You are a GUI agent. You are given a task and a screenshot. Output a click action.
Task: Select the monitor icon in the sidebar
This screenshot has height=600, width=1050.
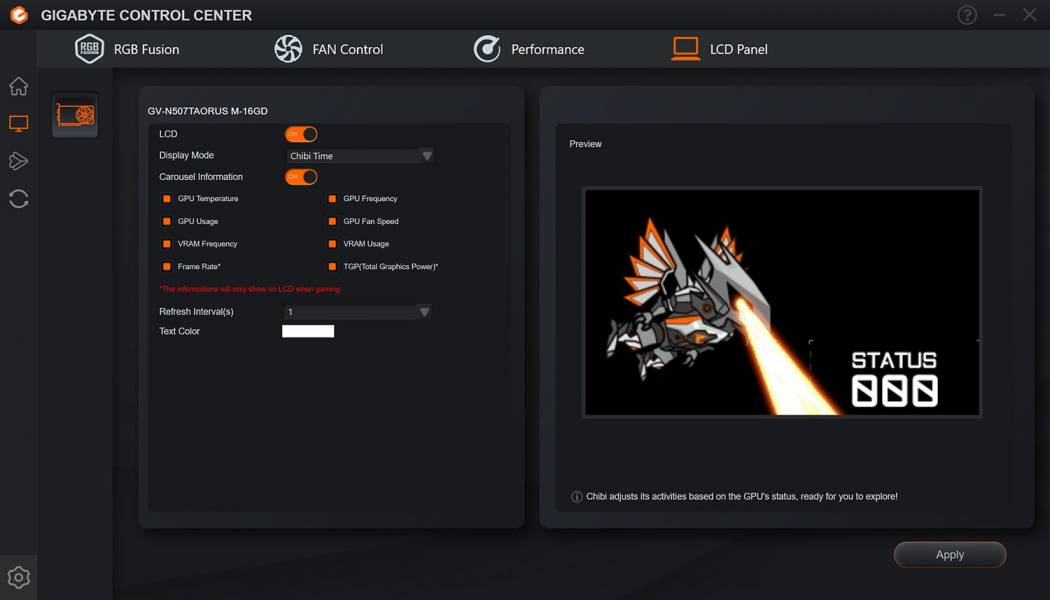point(19,123)
